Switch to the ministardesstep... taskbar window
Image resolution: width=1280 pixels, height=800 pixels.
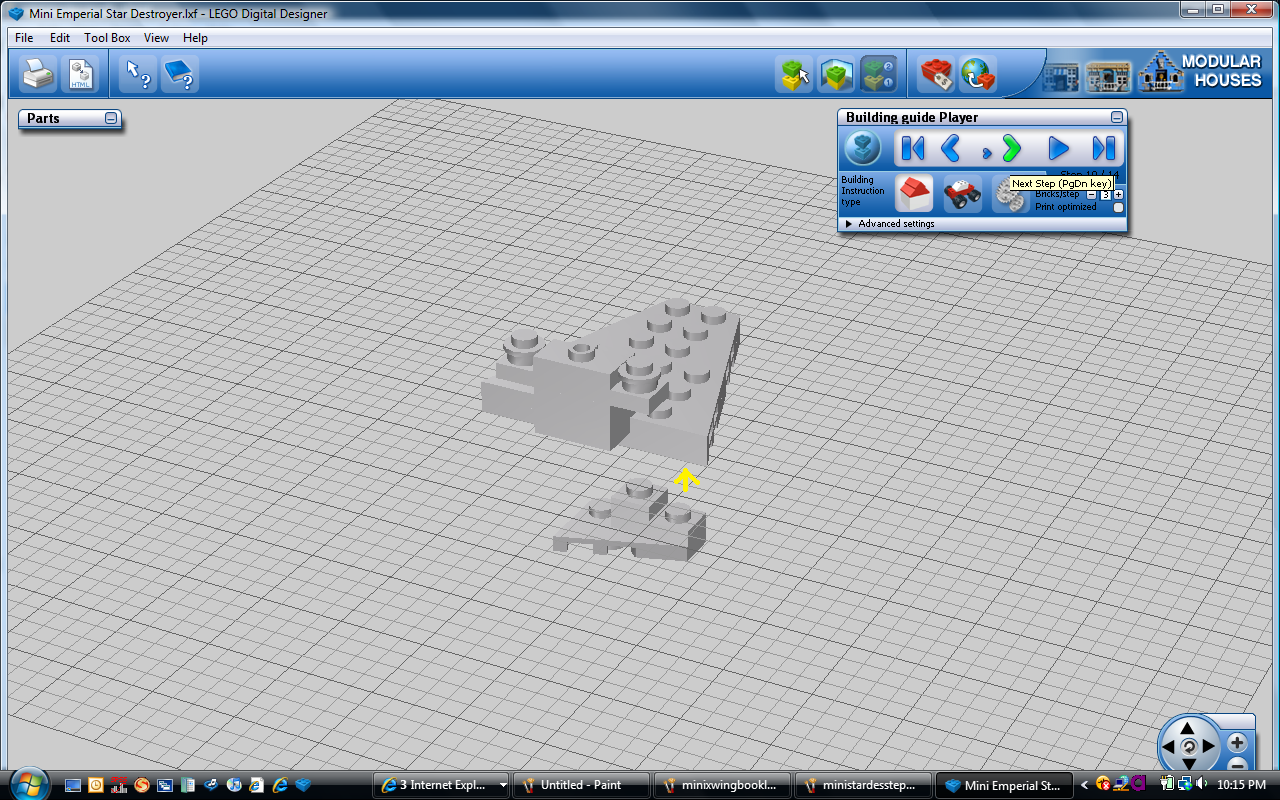(861, 785)
